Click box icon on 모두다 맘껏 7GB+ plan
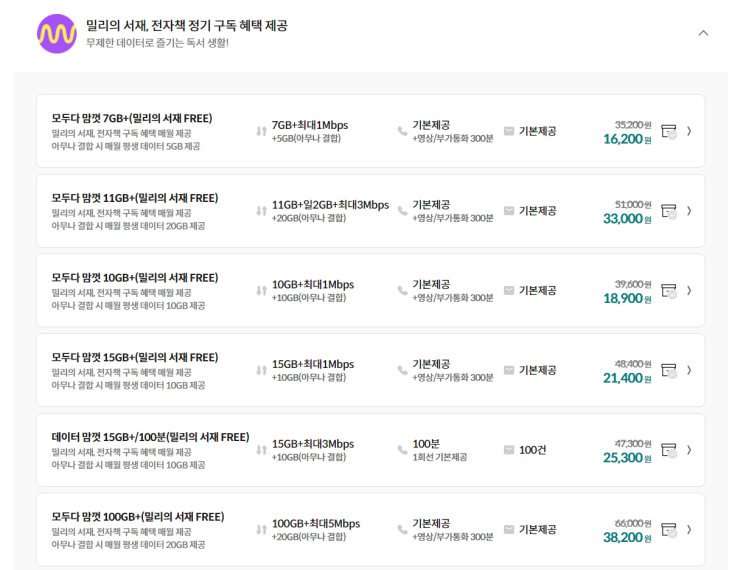Viewport: 743px width, 570px height. [669, 131]
